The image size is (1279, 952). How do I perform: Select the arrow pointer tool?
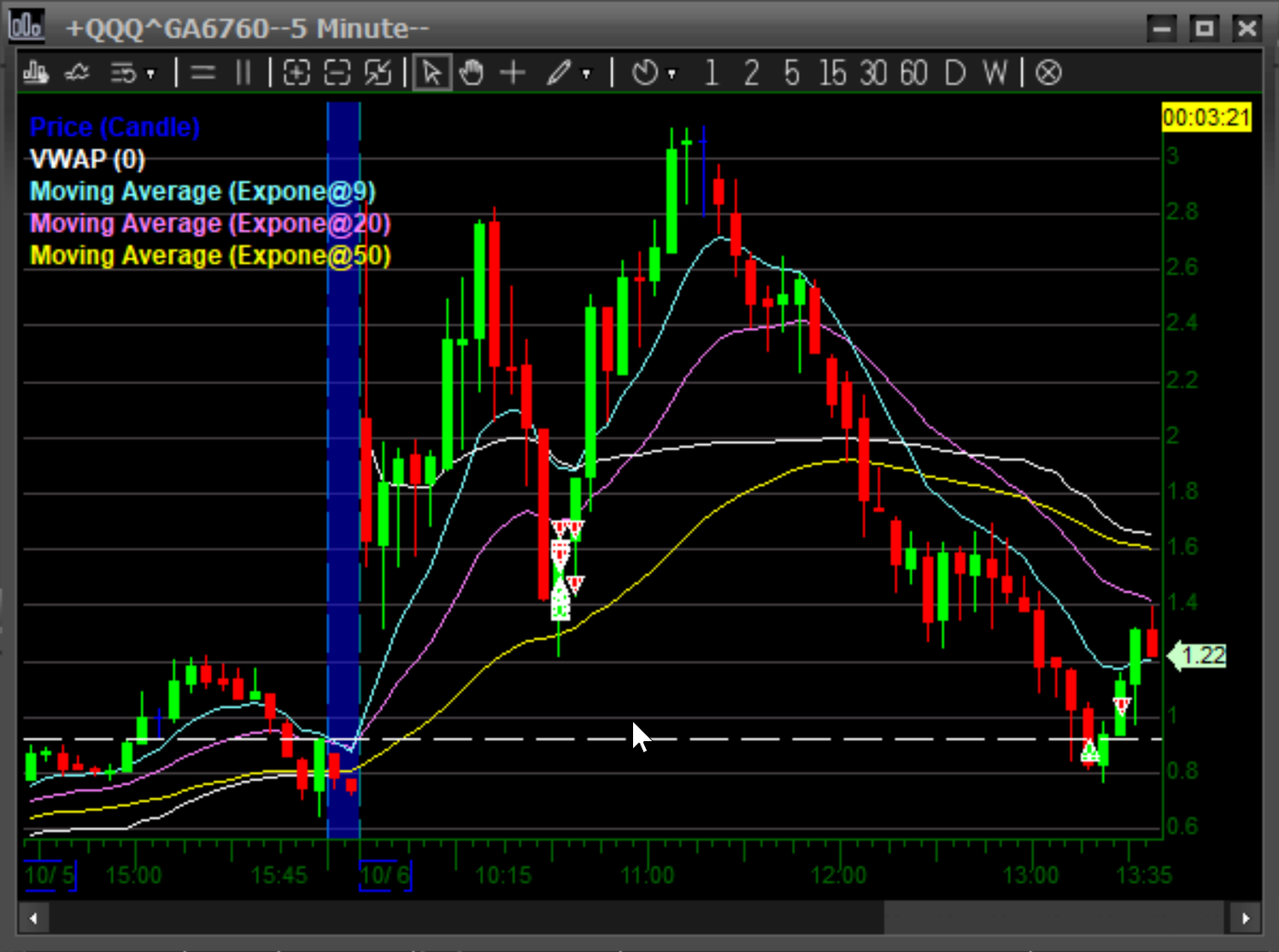[432, 72]
